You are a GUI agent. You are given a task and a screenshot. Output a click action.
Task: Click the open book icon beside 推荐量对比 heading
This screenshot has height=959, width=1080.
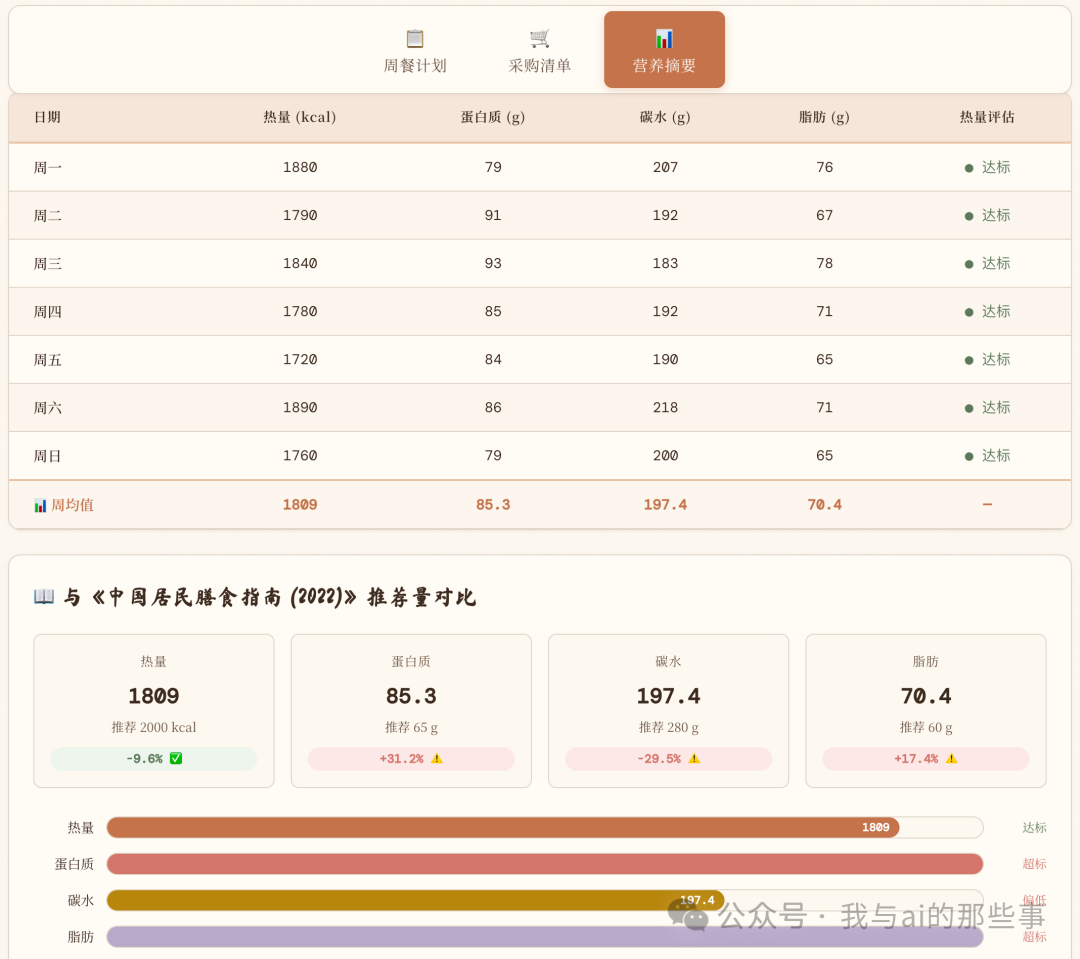43,596
